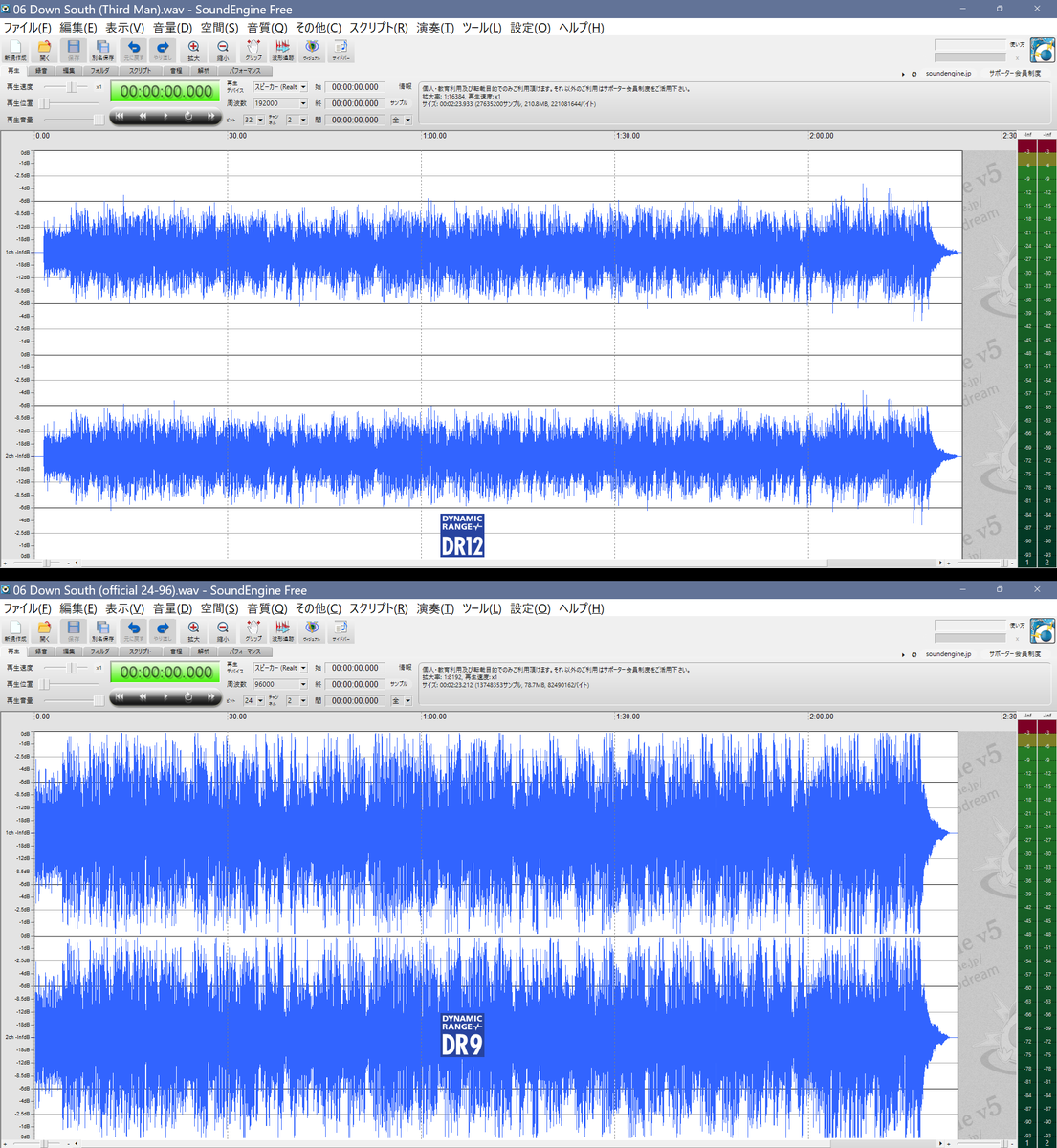The width and height of the screenshot is (1057, 1148).
Task: Open 音質(Q) menu in official 24-96 window
Action: click(267, 608)
